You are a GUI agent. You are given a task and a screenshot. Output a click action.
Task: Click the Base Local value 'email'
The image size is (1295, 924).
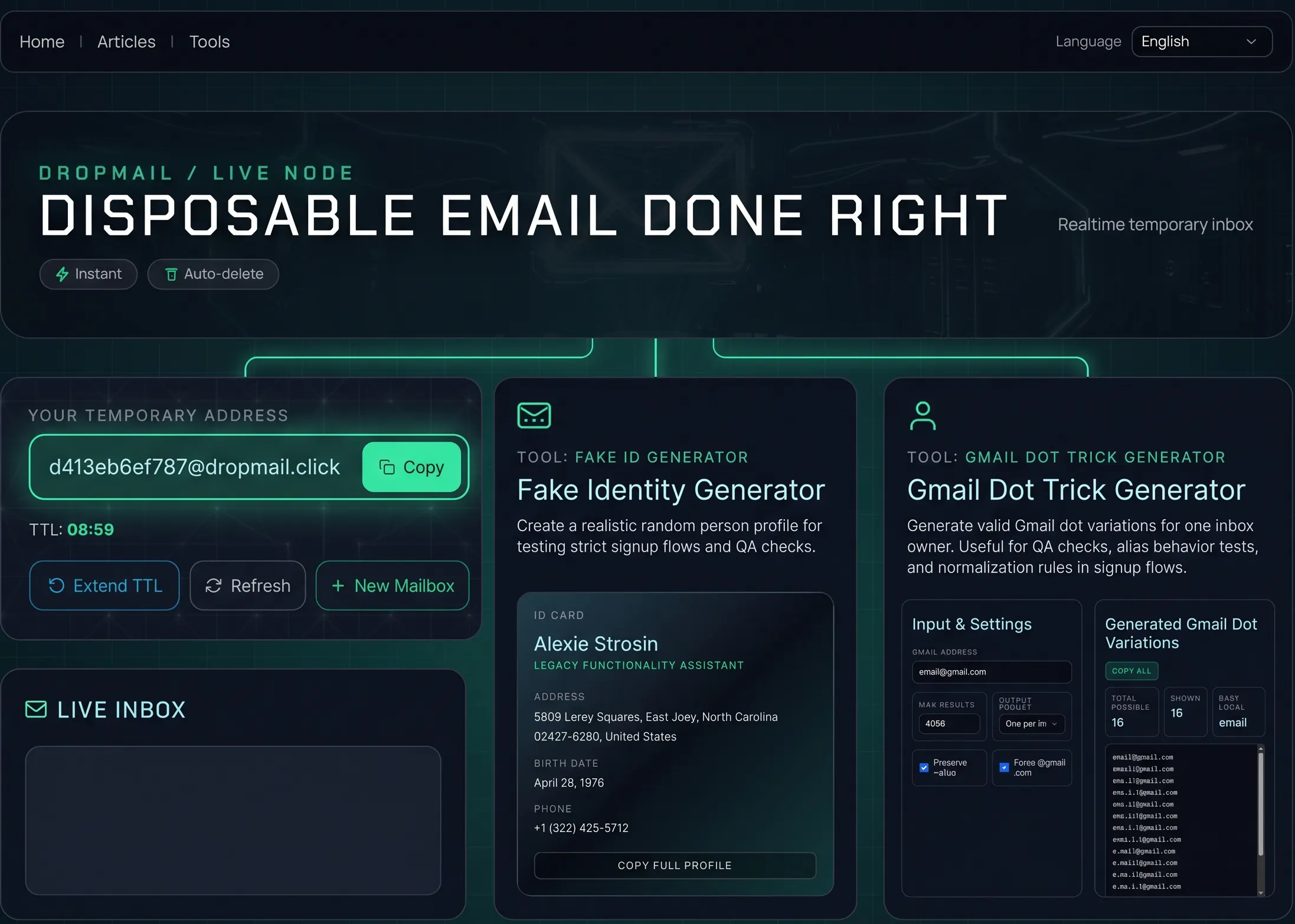(x=1232, y=722)
